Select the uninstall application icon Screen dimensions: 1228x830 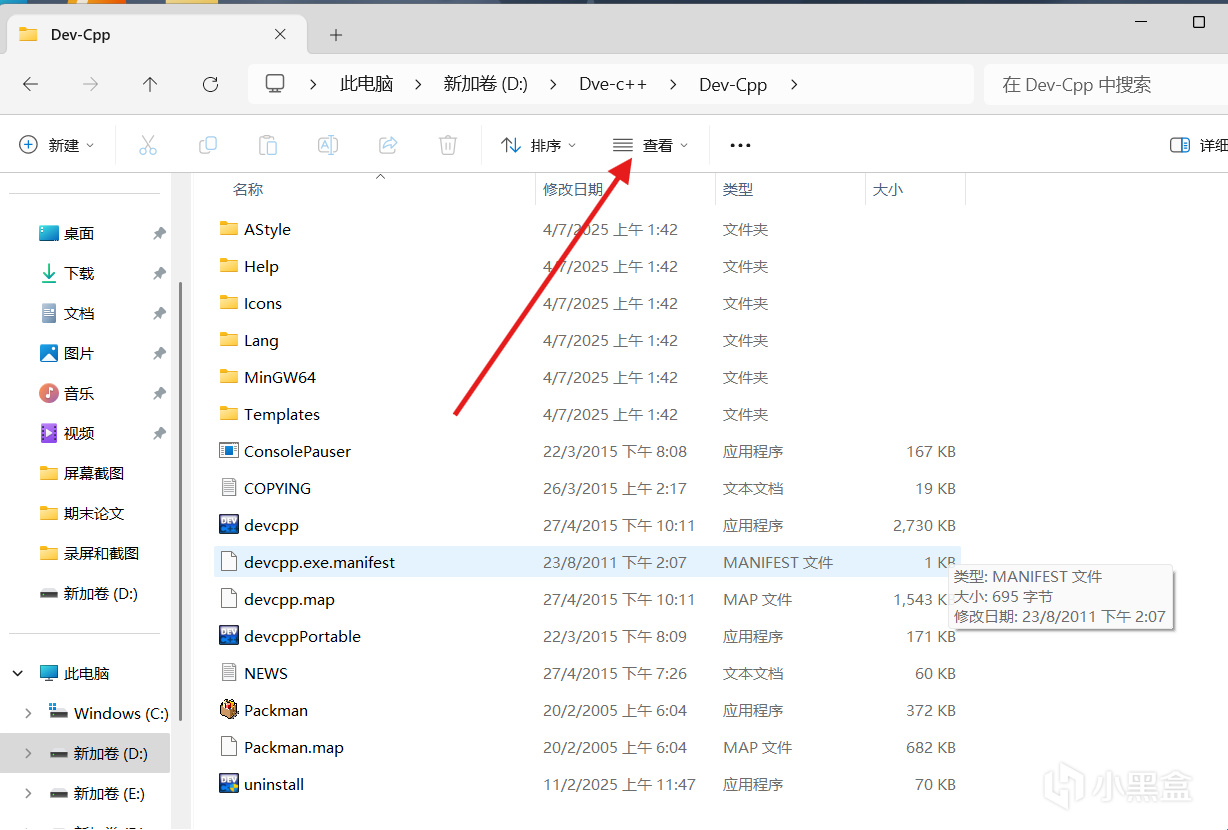pos(229,784)
